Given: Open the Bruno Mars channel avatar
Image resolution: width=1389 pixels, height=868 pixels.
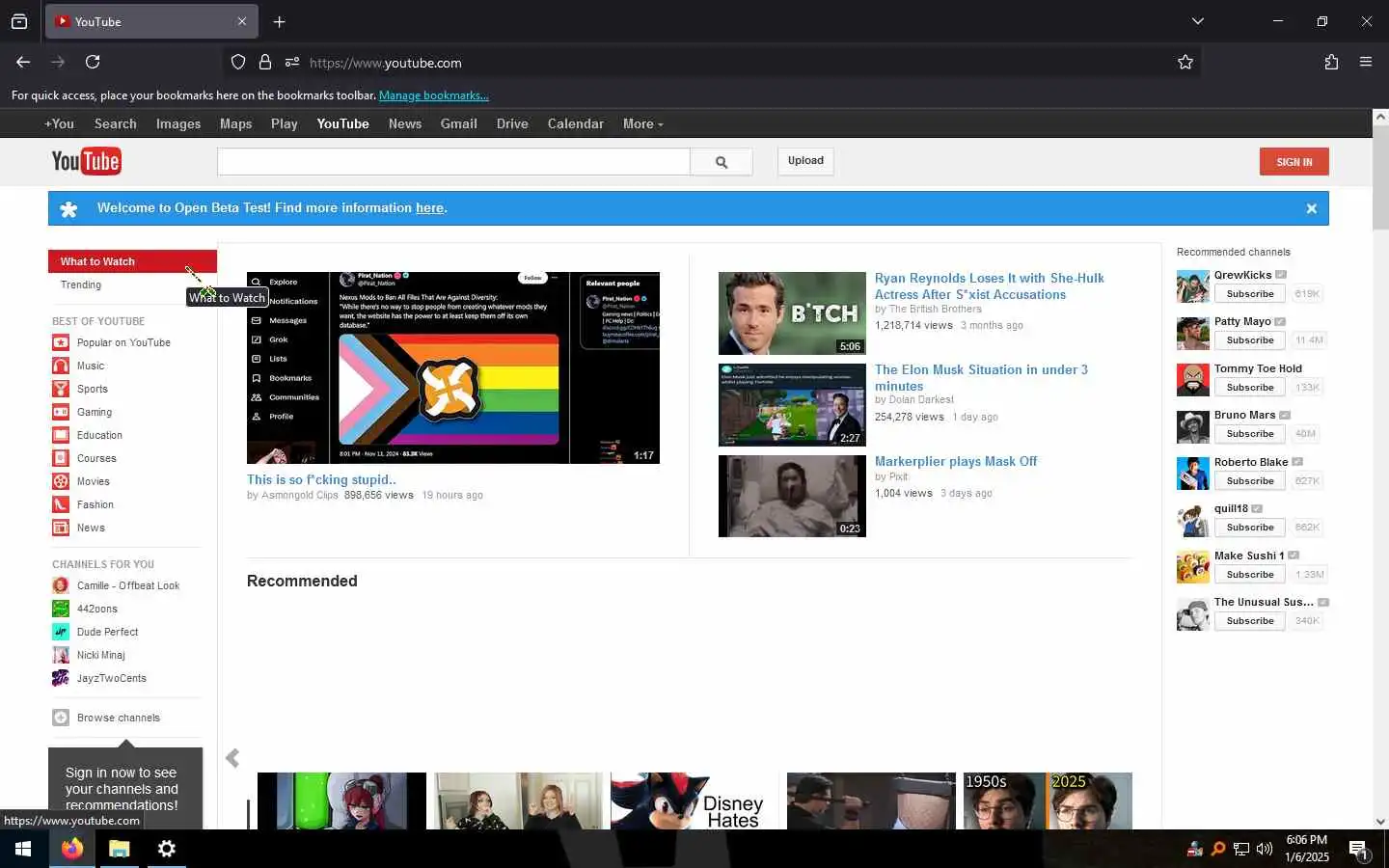Looking at the screenshot, I should tap(1193, 426).
